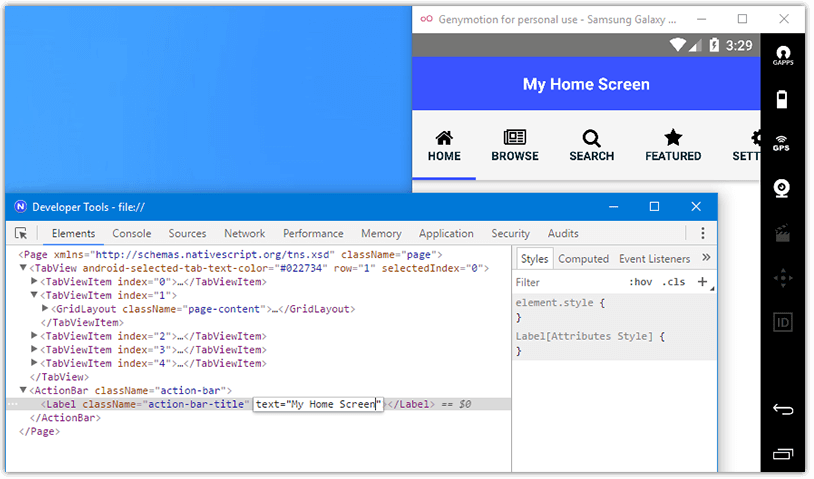Image resolution: width=814 pixels, height=479 pixels.
Task: Select the Styles sub-tab
Action: 534,258
